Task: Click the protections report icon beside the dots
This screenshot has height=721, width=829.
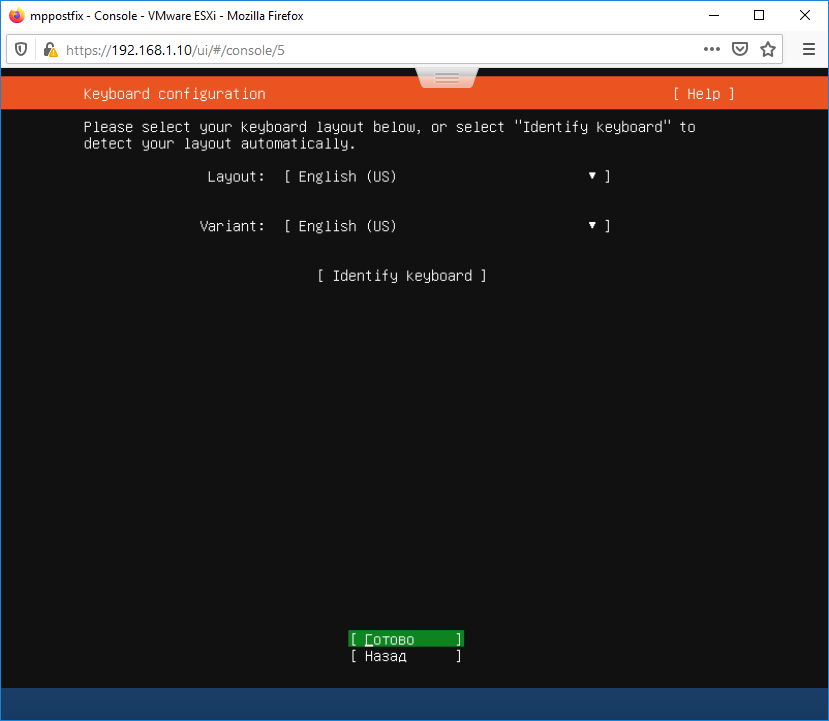Action: click(x=739, y=49)
